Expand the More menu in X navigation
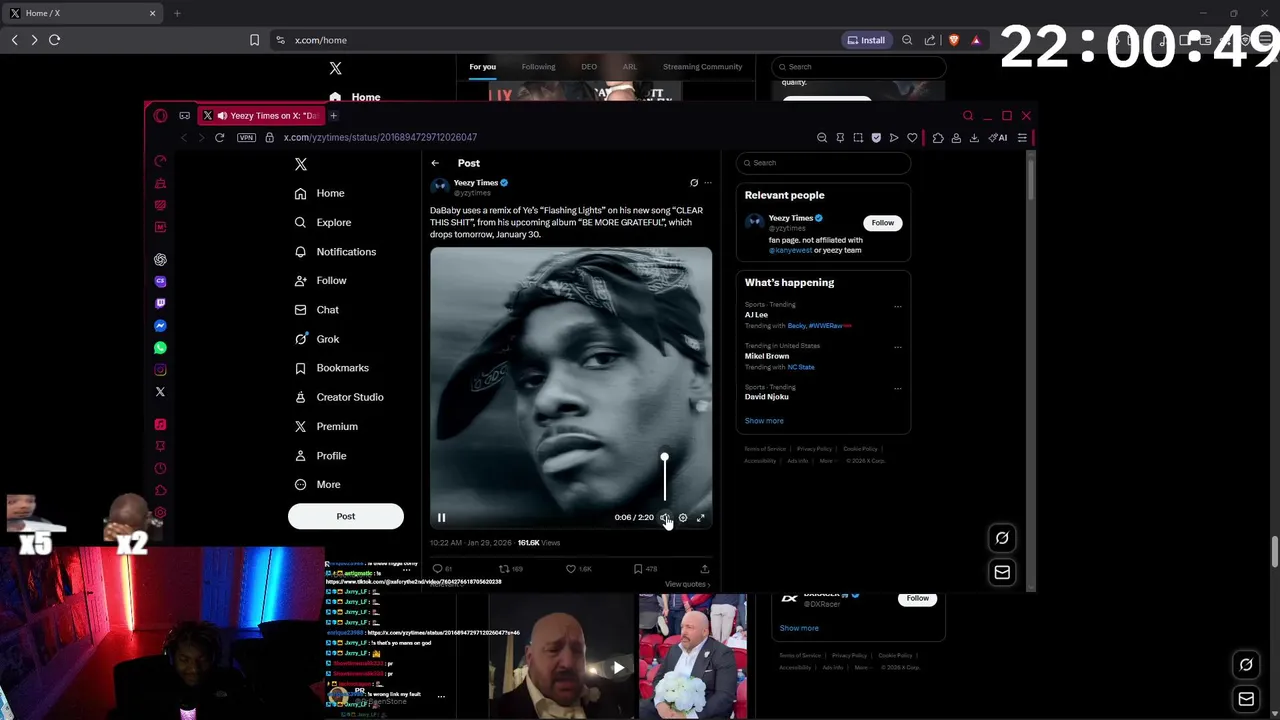 pyautogui.click(x=317, y=484)
